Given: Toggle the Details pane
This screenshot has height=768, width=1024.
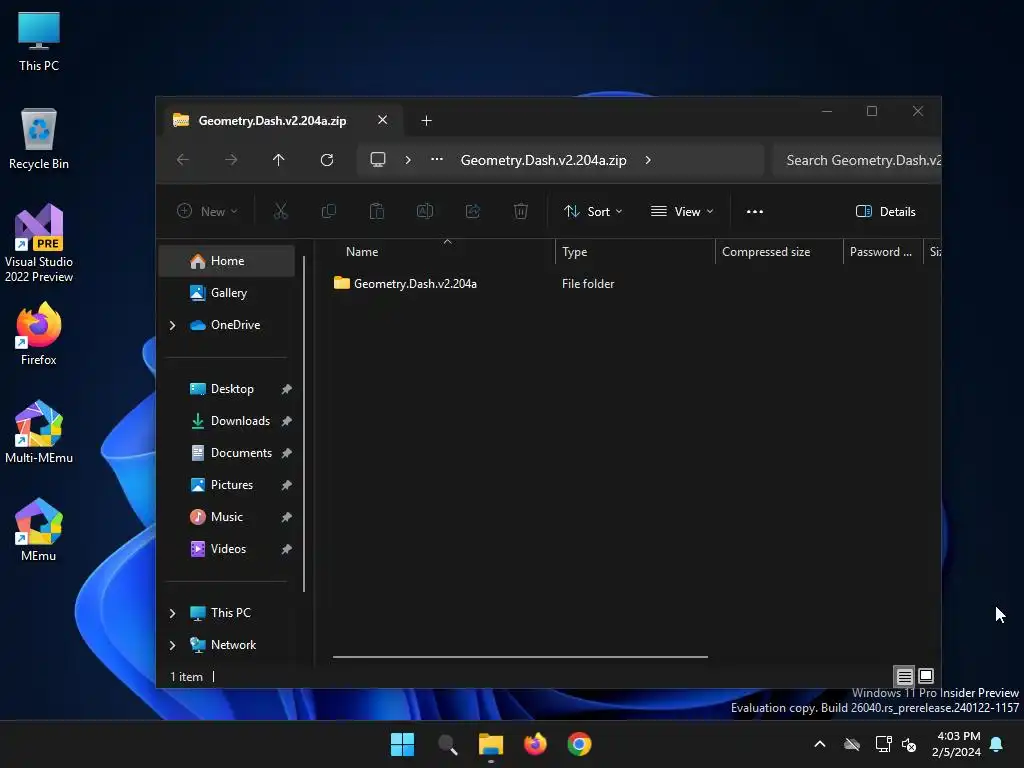Looking at the screenshot, I should pyautogui.click(x=886, y=212).
